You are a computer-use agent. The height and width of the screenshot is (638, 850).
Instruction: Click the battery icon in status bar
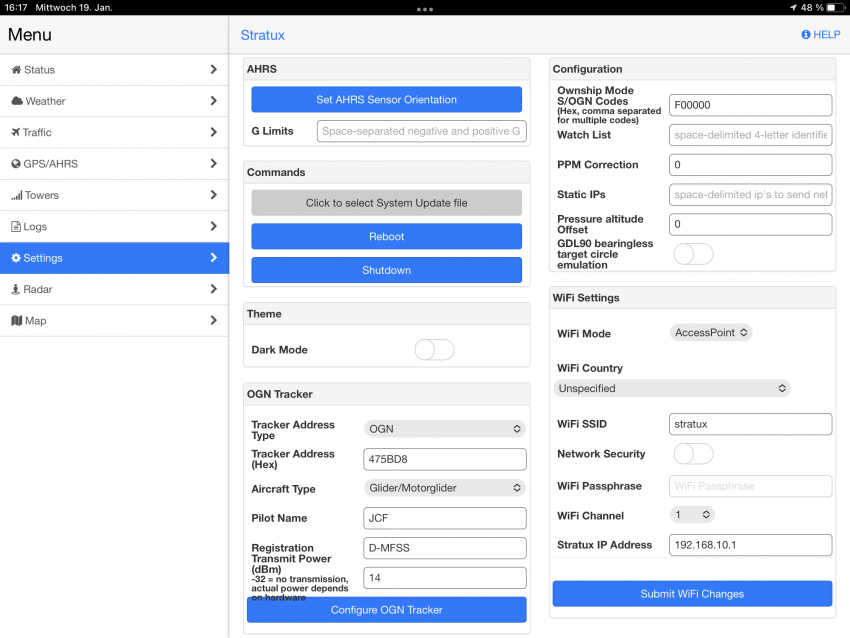click(x=835, y=8)
